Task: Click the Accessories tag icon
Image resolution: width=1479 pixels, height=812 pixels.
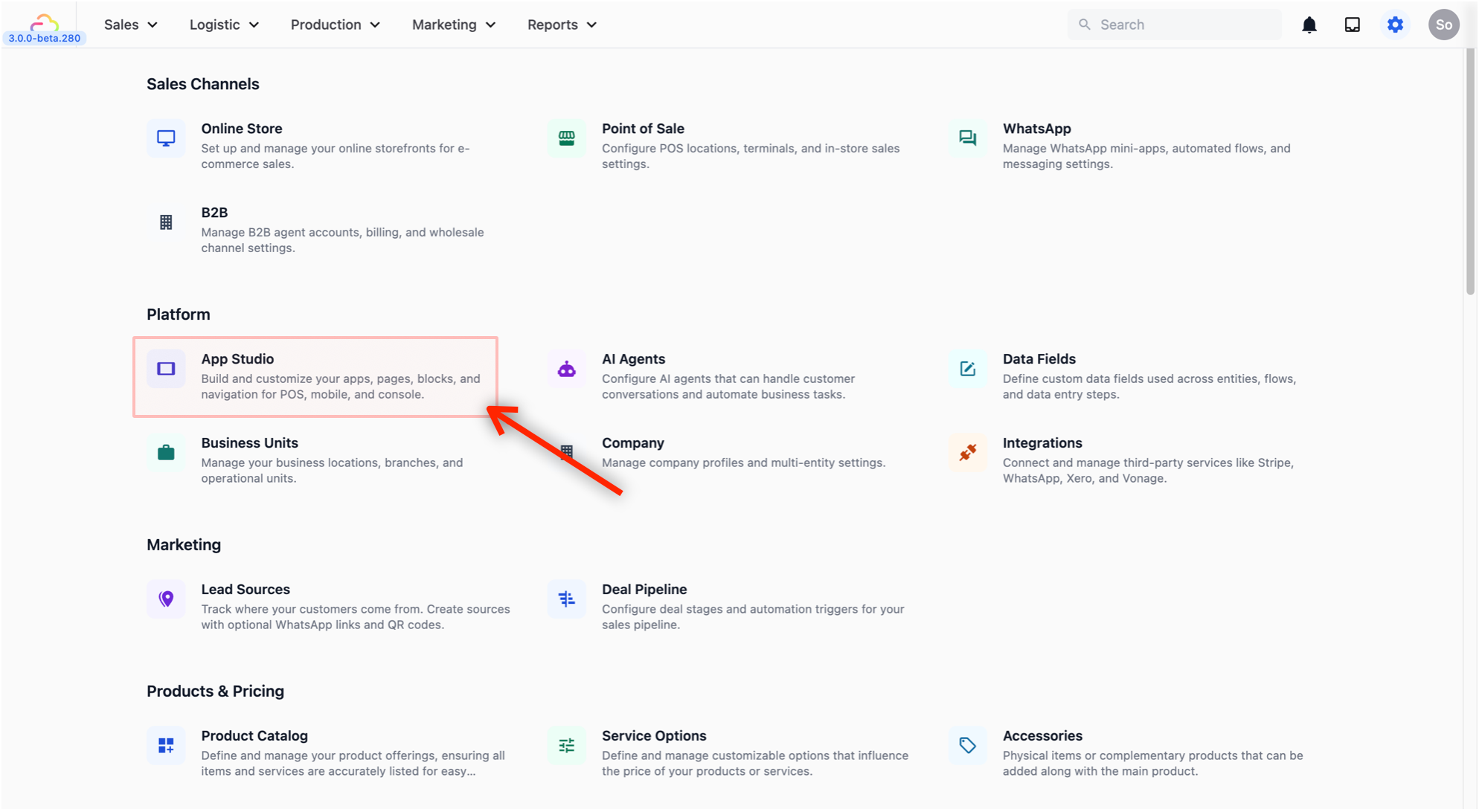Action: [x=967, y=745]
